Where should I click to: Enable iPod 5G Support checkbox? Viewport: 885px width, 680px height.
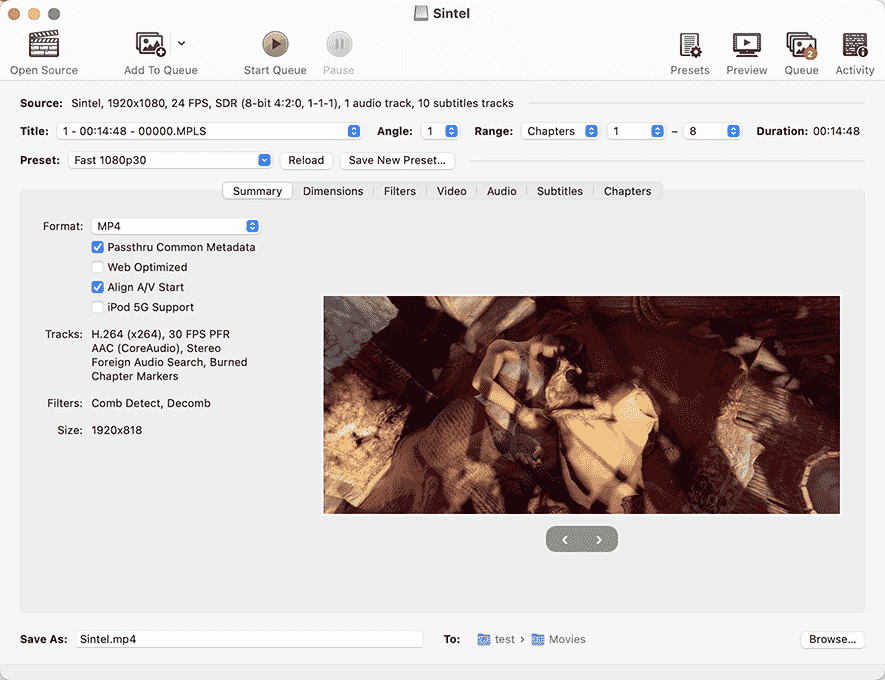pyautogui.click(x=98, y=307)
